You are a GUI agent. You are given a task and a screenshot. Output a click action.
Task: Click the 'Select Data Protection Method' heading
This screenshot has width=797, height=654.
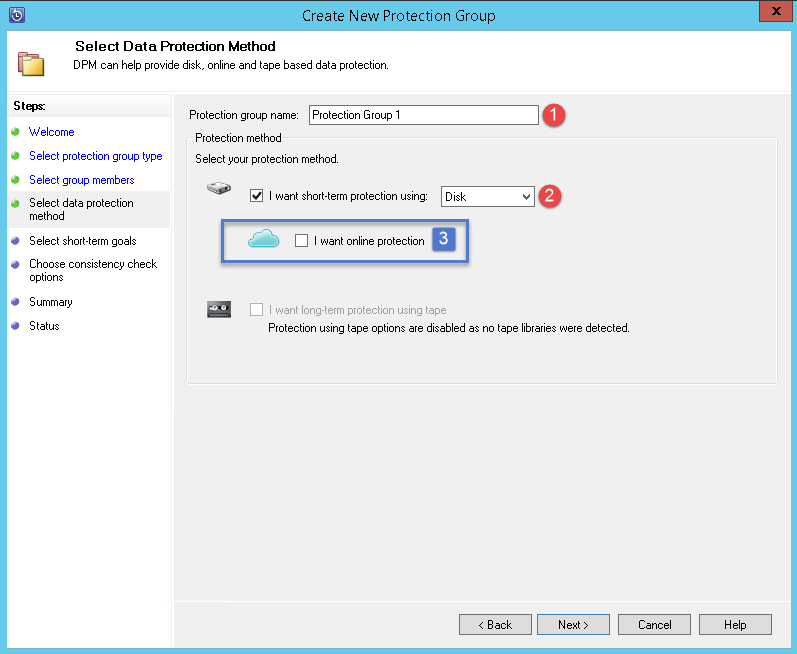[175, 46]
